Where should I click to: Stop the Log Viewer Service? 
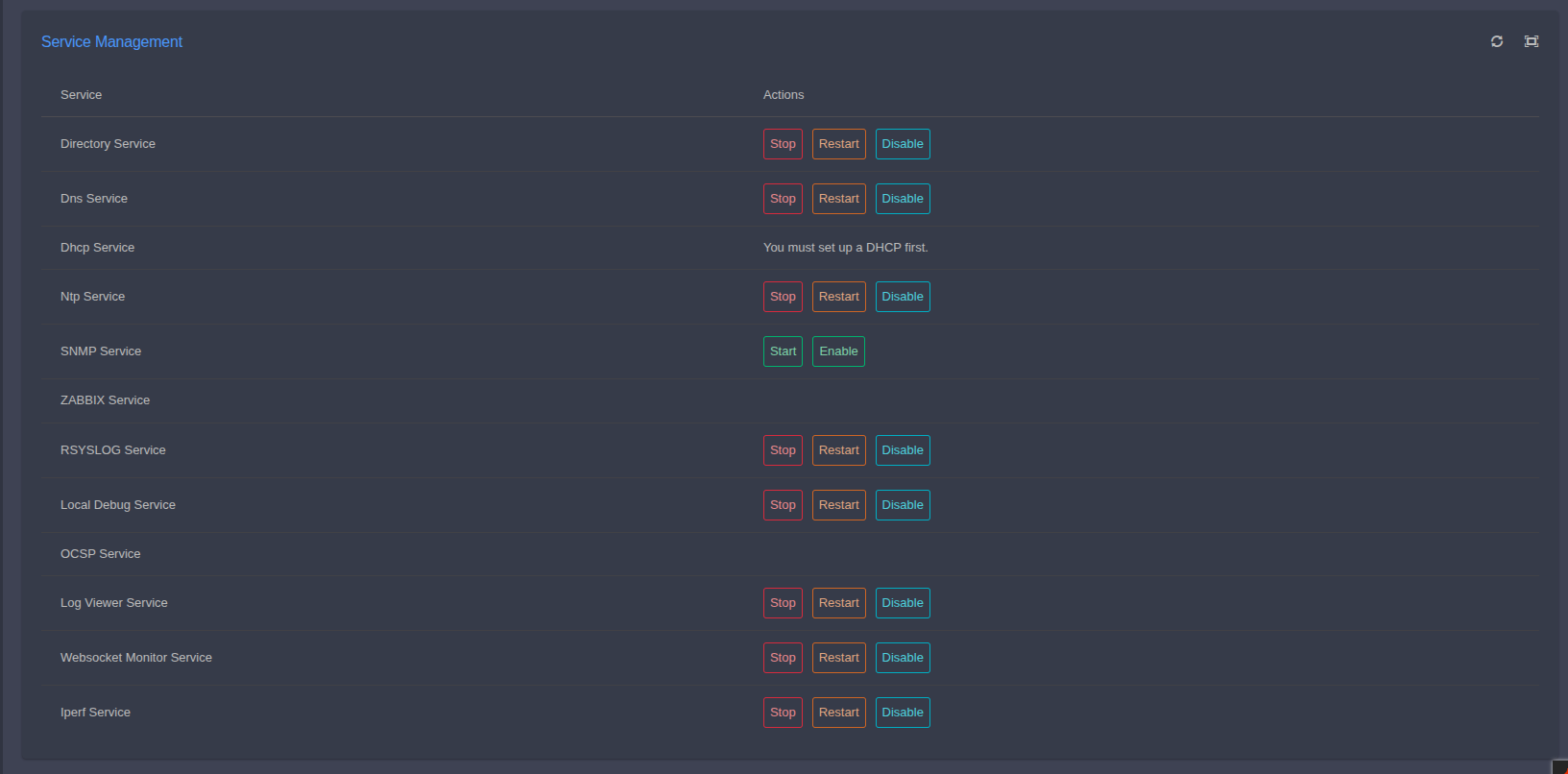pyautogui.click(x=783, y=603)
